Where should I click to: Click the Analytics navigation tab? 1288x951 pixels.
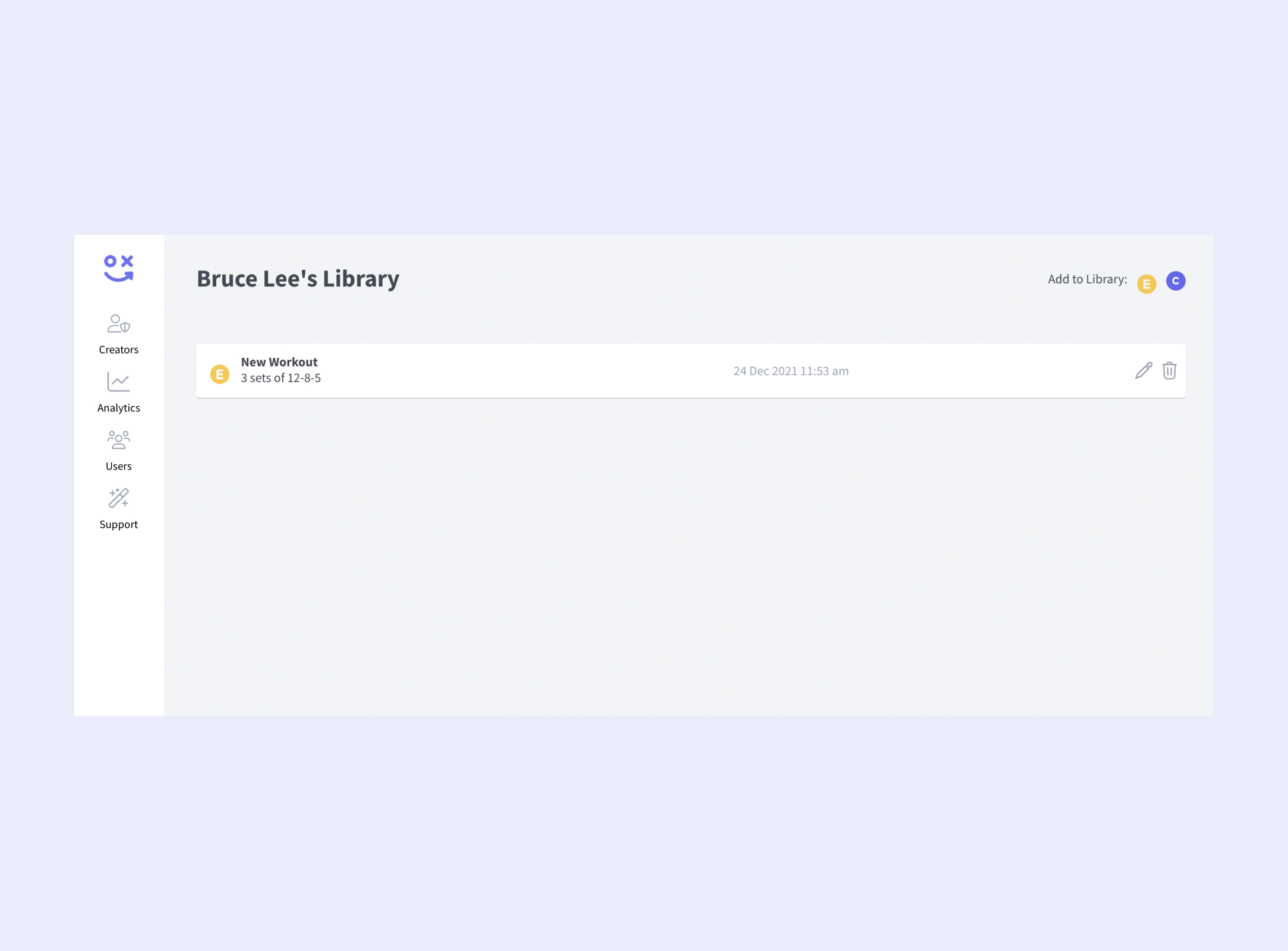point(118,392)
